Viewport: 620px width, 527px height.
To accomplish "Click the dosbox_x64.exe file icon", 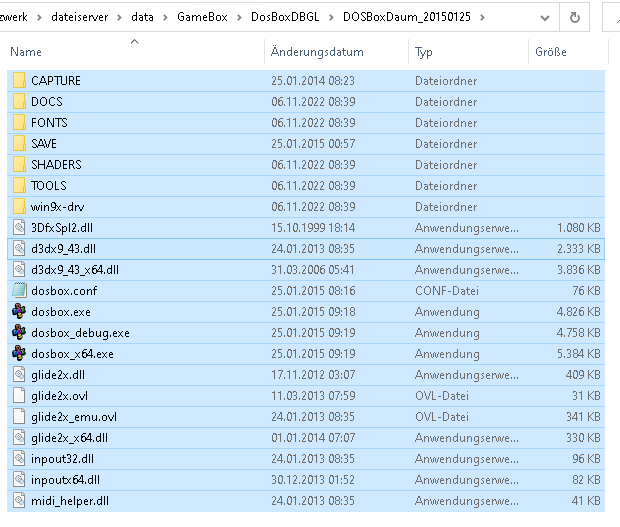I will (19, 353).
